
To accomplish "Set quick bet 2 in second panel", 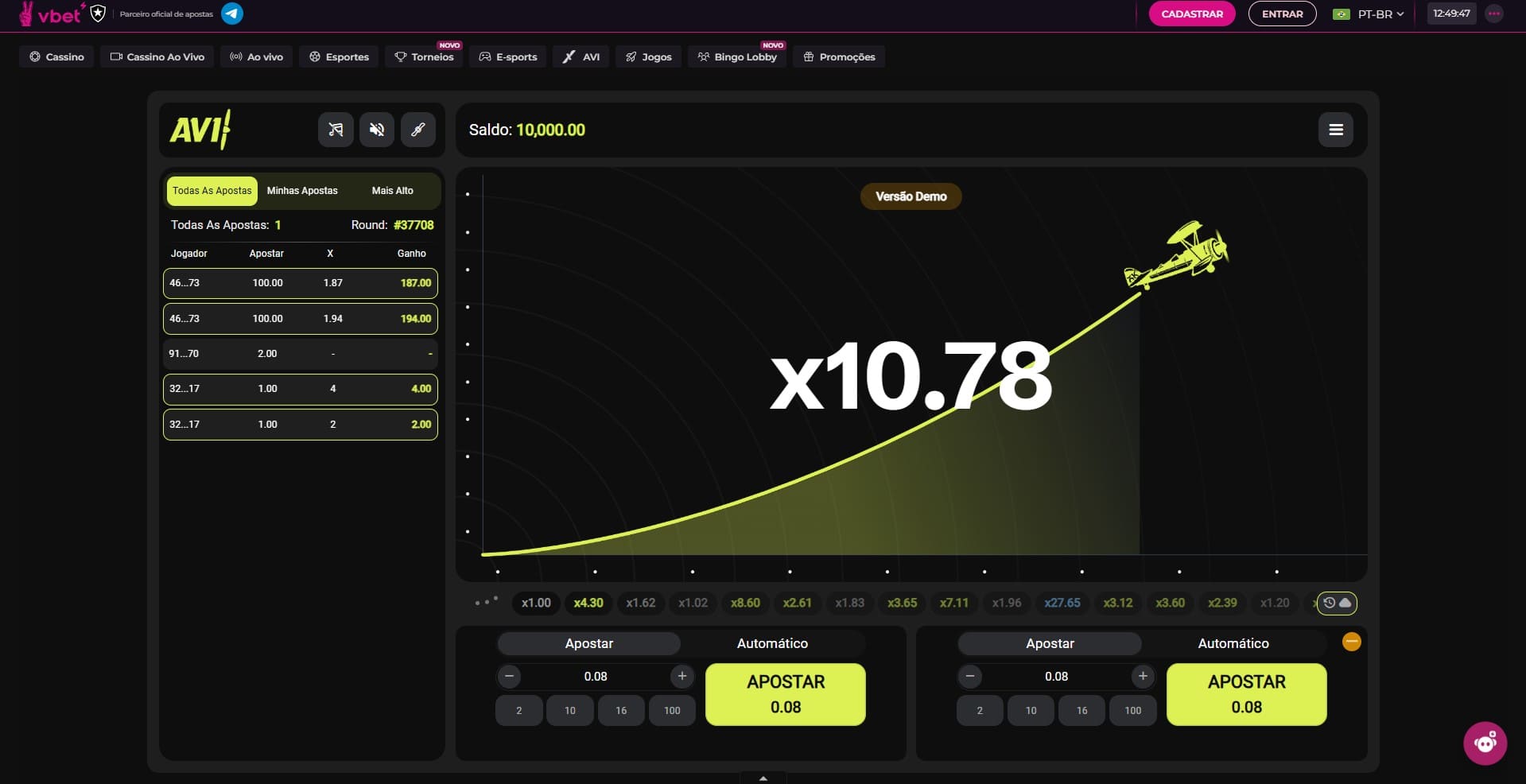I will click(980, 711).
